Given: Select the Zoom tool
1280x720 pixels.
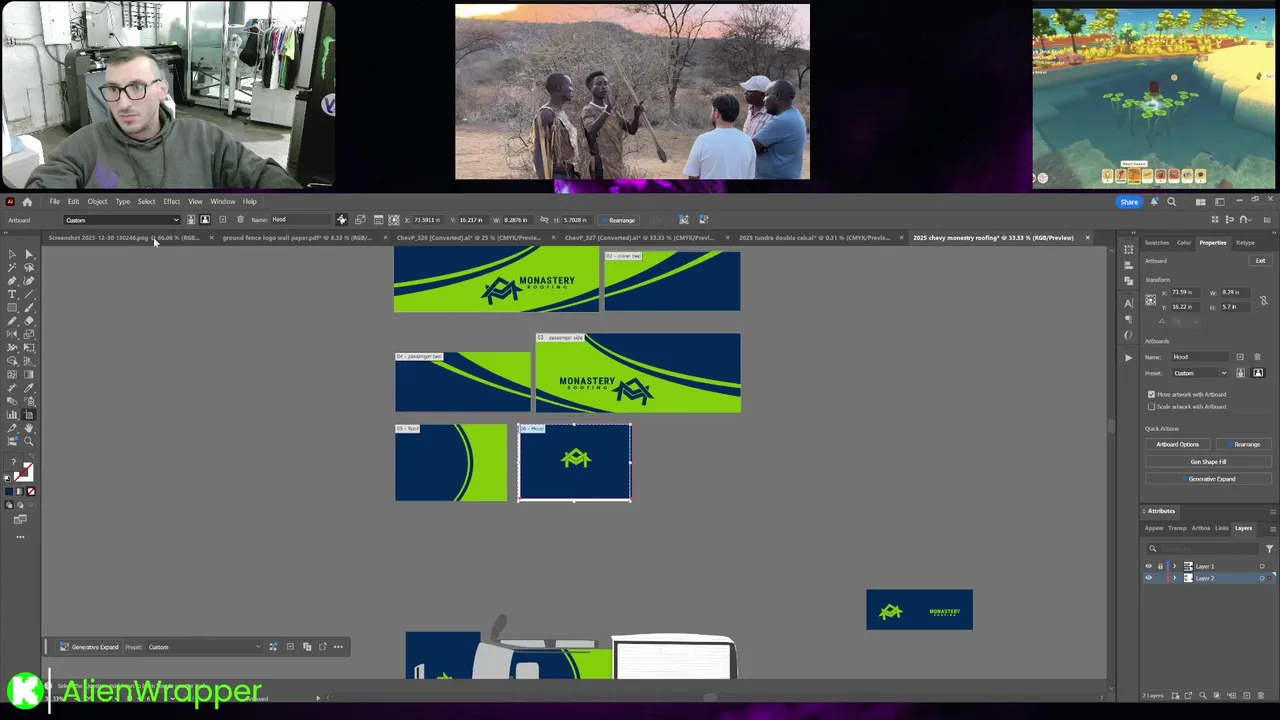Looking at the screenshot, I should [29, 441].
